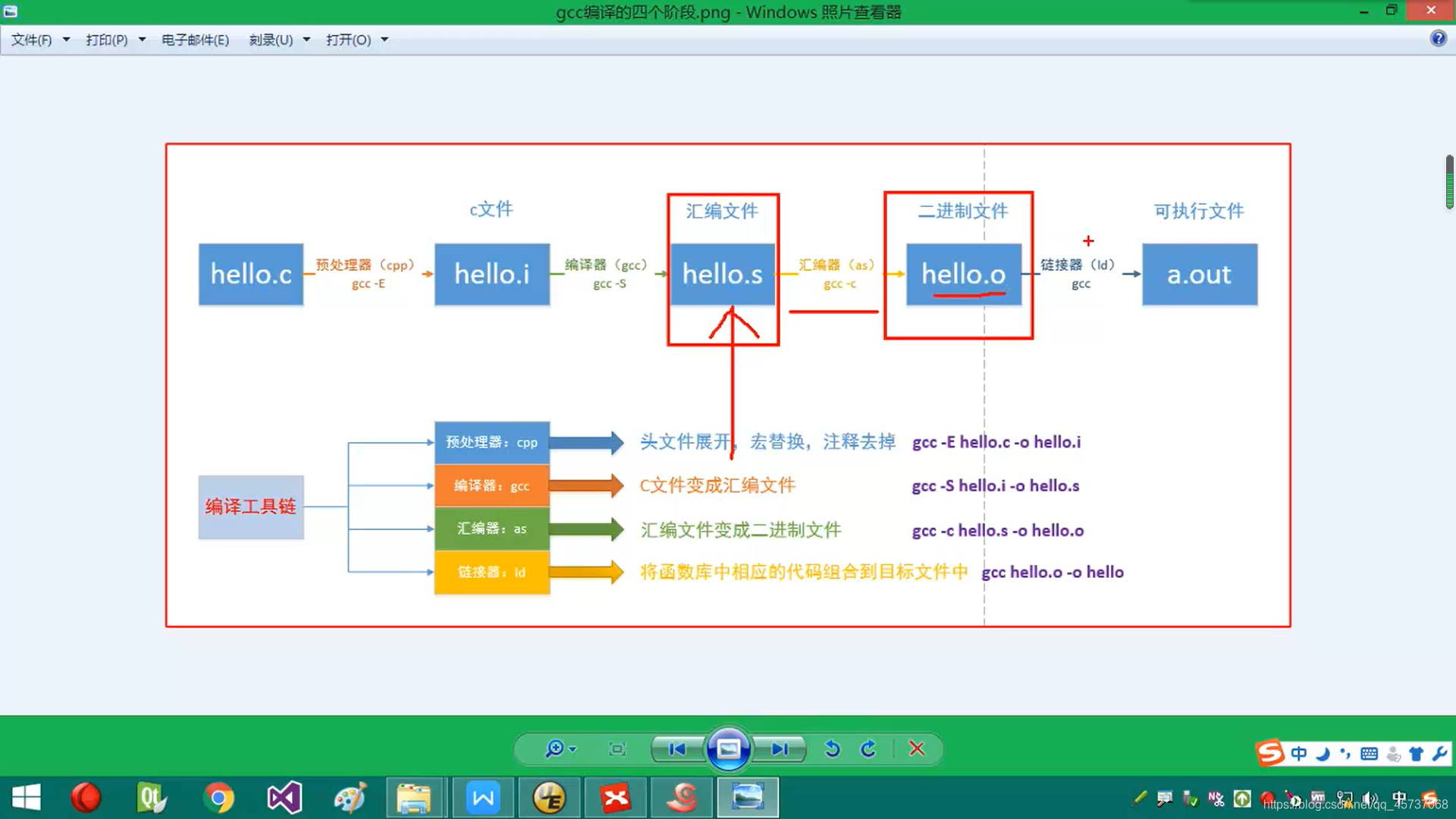Open the Windows Start button
This screenshot has width=1456, height=819.
click(x=27, y=798)
